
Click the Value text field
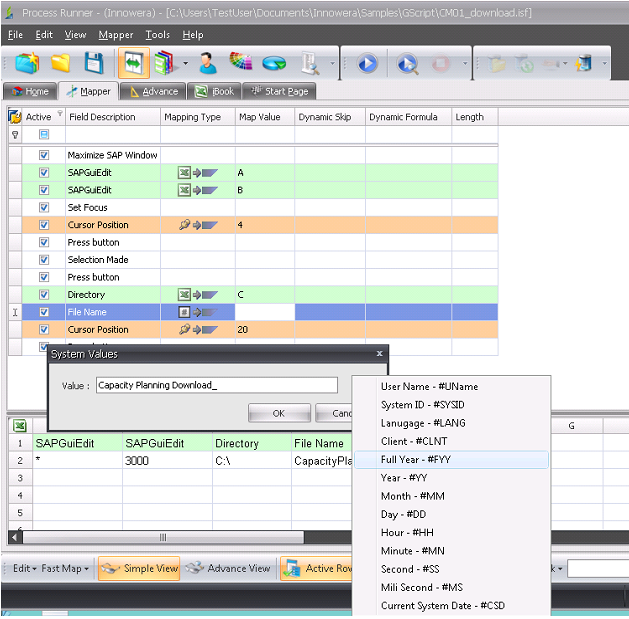[x=216, y=386]
